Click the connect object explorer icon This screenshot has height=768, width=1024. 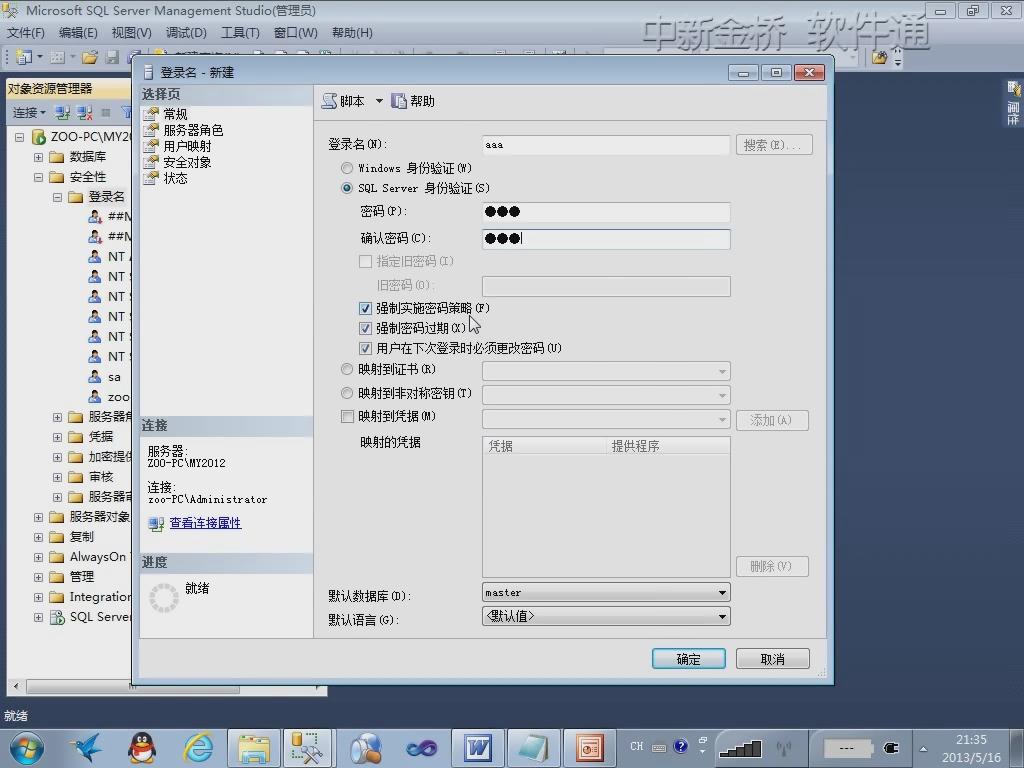(63, 113)
